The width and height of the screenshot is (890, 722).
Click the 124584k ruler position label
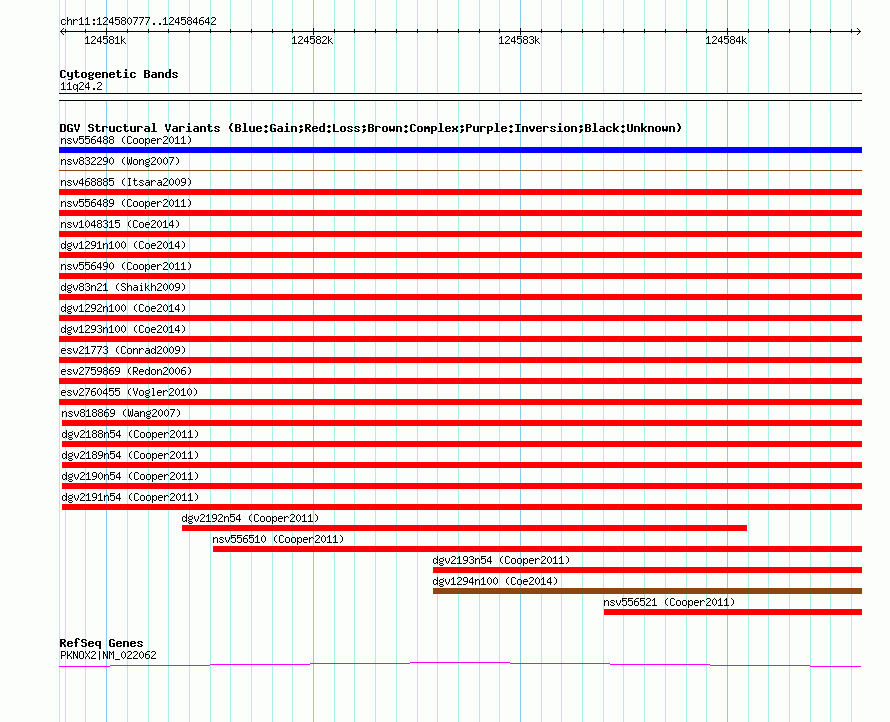pos(726,40)
